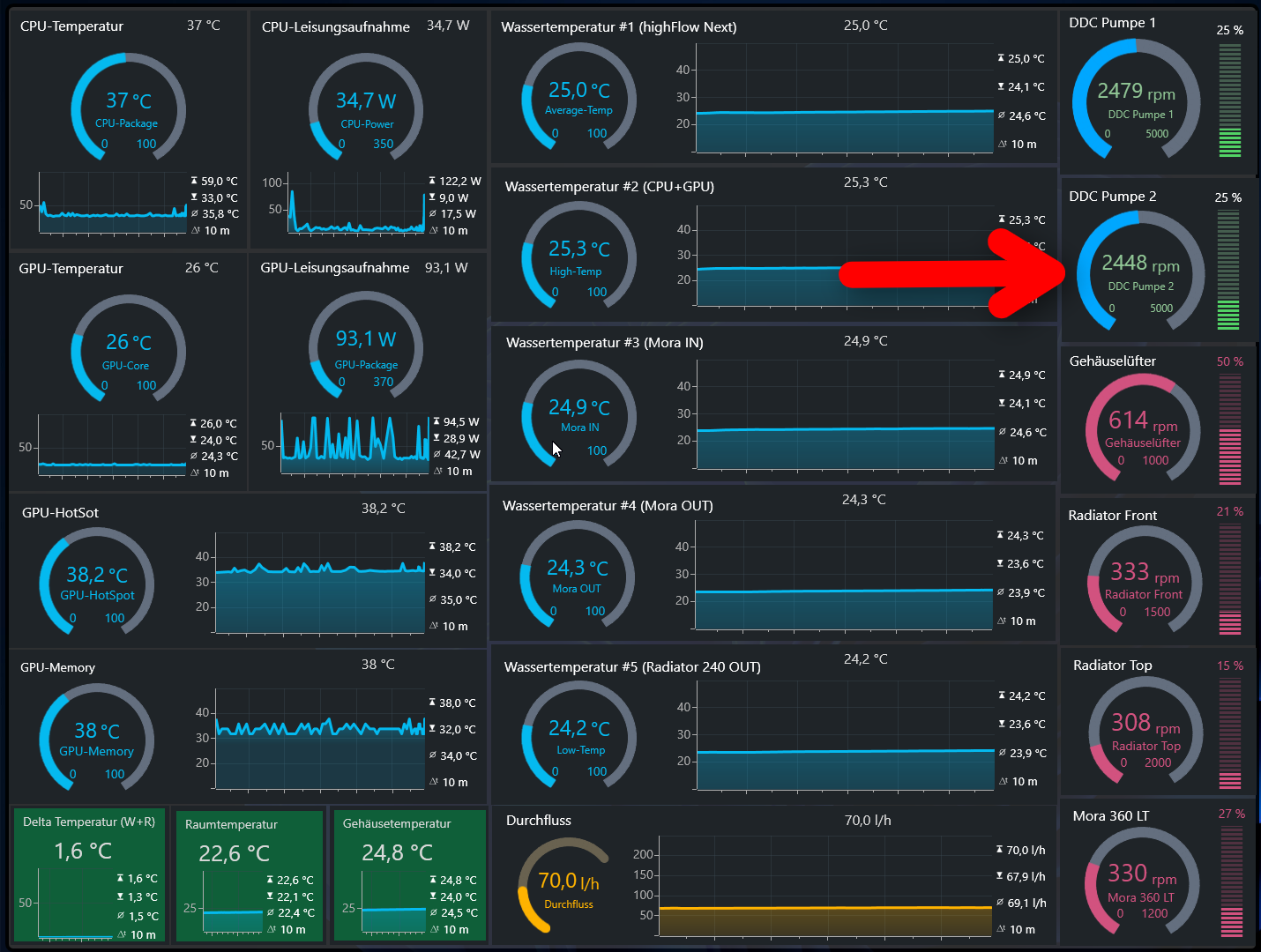Select the Gehäuselüfter 50 % level bar

click(x=1229, y=430)
